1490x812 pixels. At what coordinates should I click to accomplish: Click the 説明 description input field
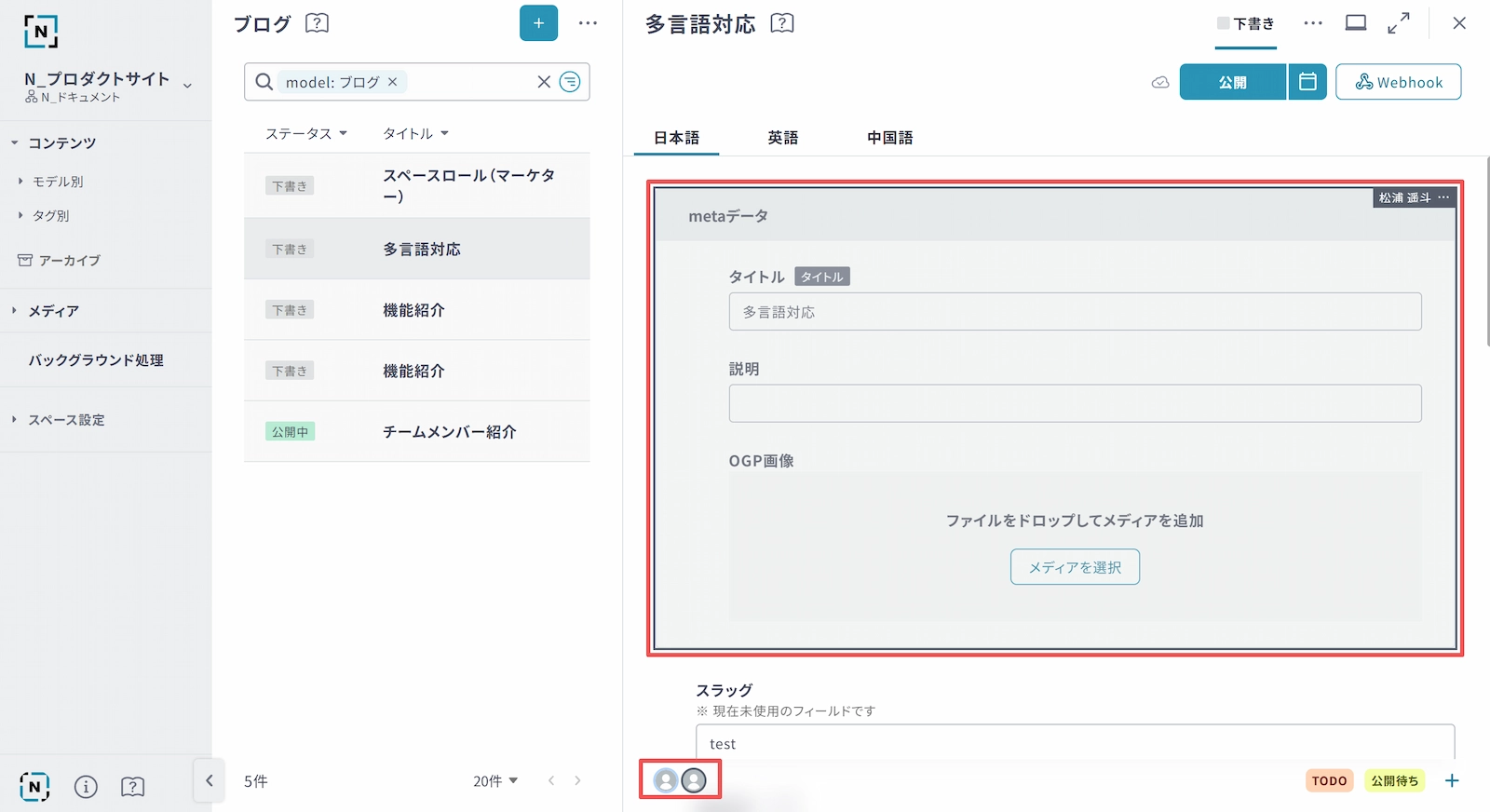(x=1075, y=403)
